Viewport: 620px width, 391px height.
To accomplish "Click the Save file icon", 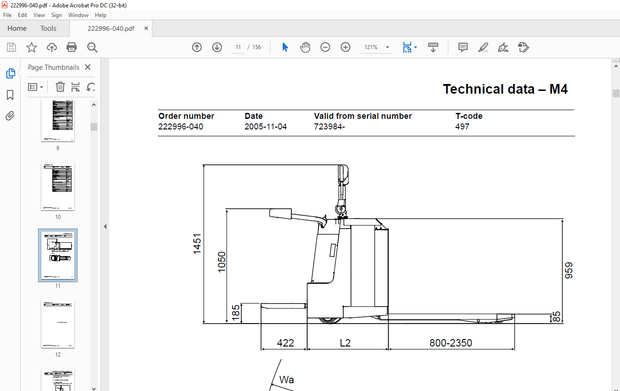I will (11, 47).
